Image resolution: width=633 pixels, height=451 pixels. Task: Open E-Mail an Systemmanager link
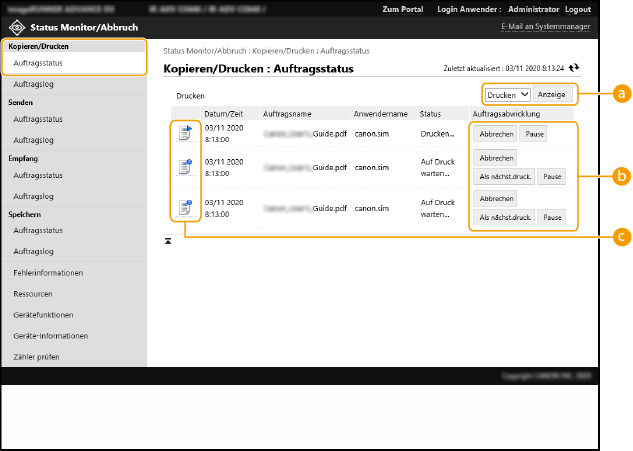pos(572,26)
